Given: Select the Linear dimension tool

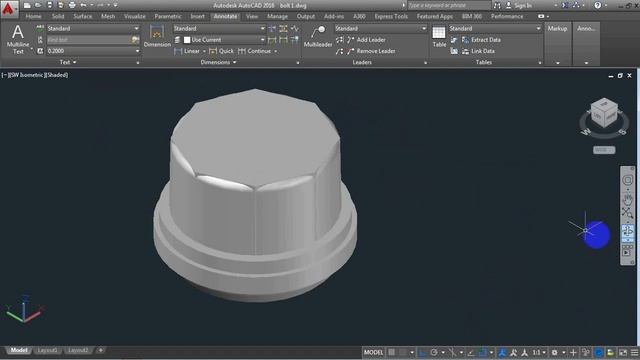Looking at the screenshot, I should click(x=187, y=51).
